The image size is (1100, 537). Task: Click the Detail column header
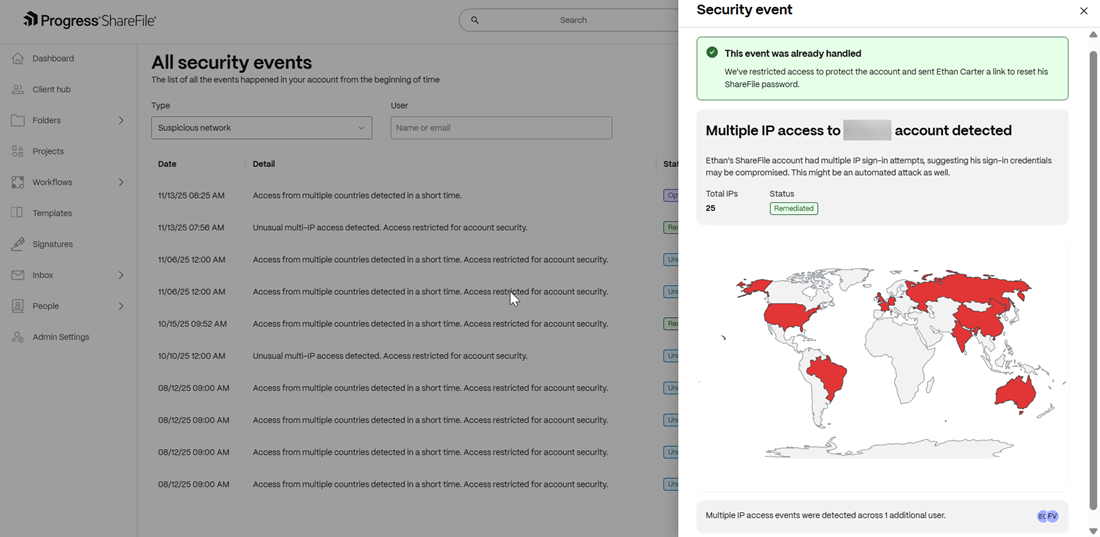pyautogui.click(x=264, y=164)
